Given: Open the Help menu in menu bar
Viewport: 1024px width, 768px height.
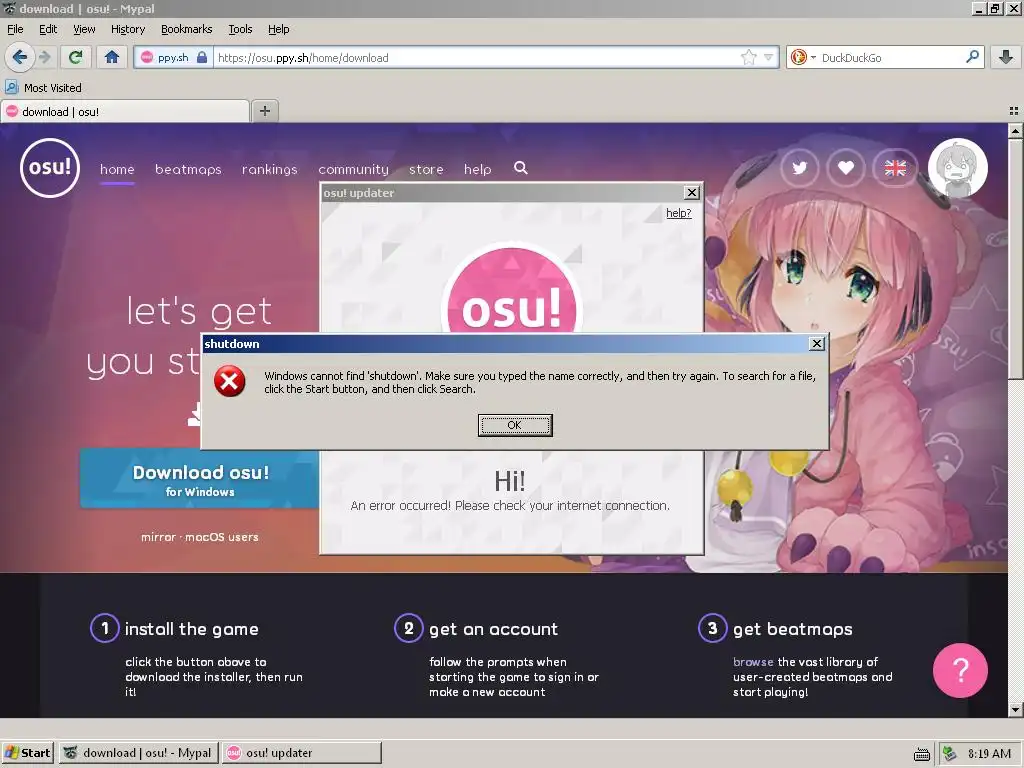Looking at the screenshot, I should (278, 29).
